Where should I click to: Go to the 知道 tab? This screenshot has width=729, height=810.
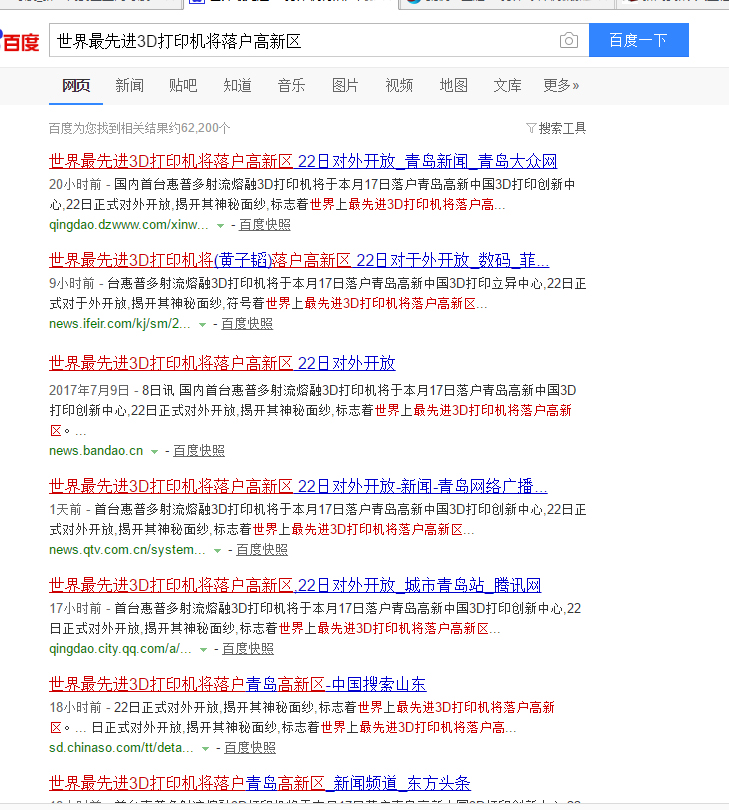pyautogui.click(x=238, y=85)
